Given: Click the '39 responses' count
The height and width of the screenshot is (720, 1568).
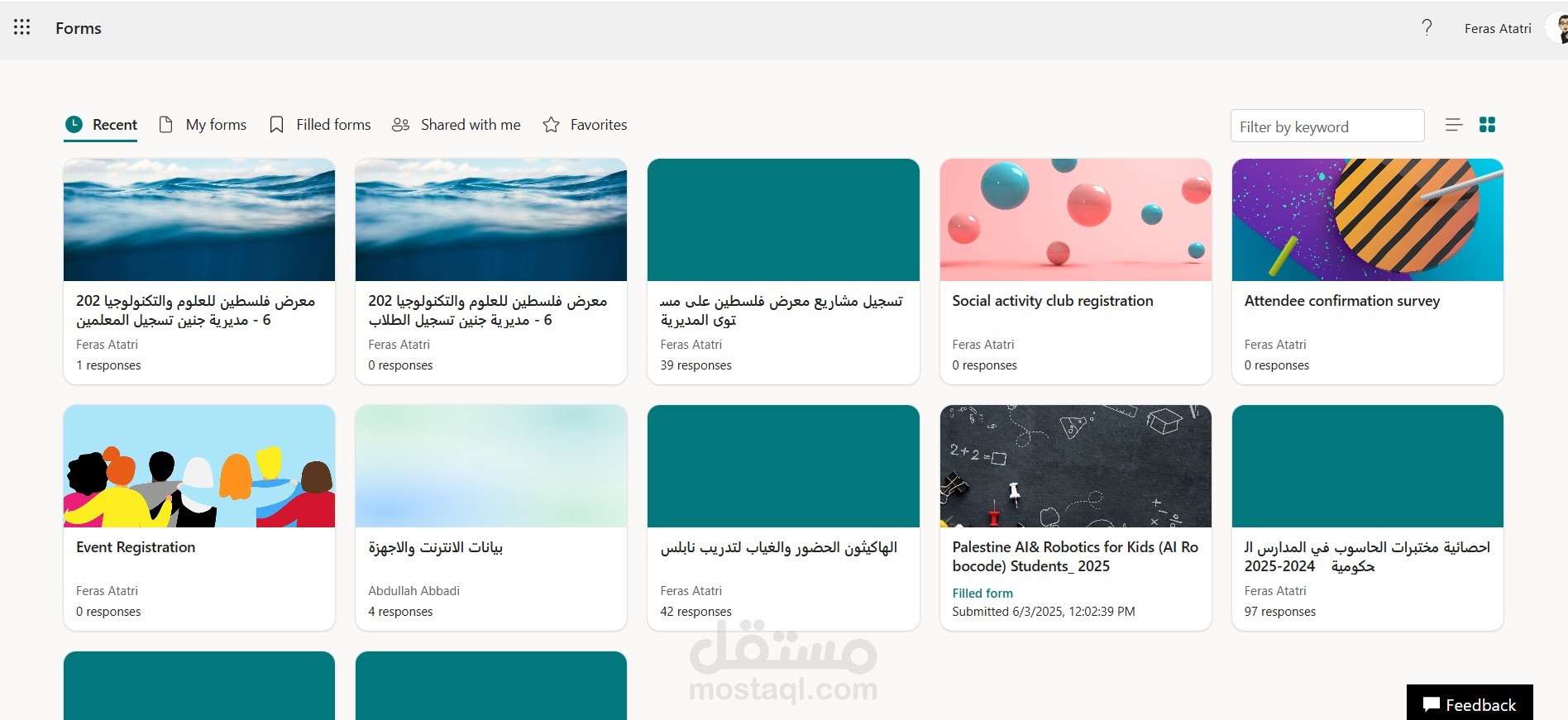Looking at the screenshot, I should coord(696,365).
